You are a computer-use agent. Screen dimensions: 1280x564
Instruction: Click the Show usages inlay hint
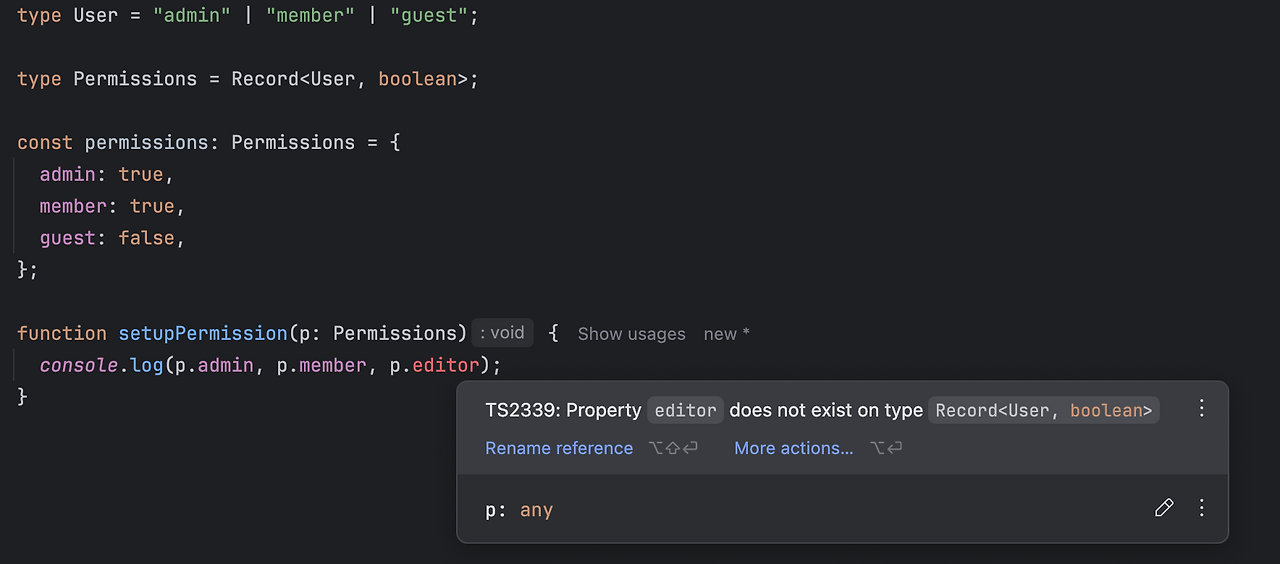pos(632,334)
